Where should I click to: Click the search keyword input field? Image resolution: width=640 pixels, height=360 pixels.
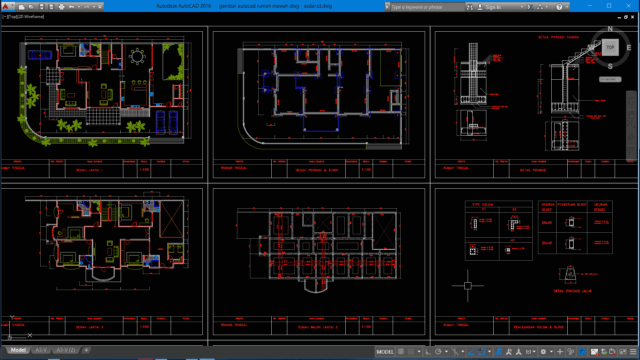coord(427,7)
